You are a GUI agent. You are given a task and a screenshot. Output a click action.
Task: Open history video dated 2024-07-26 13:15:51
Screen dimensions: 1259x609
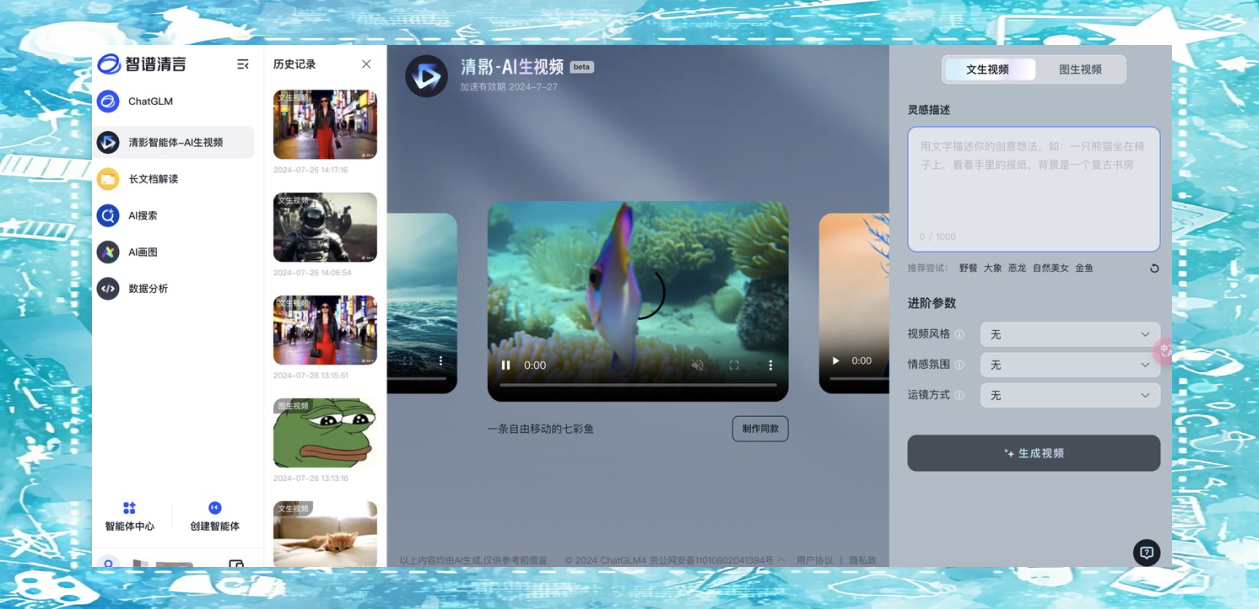click(325, 330)
